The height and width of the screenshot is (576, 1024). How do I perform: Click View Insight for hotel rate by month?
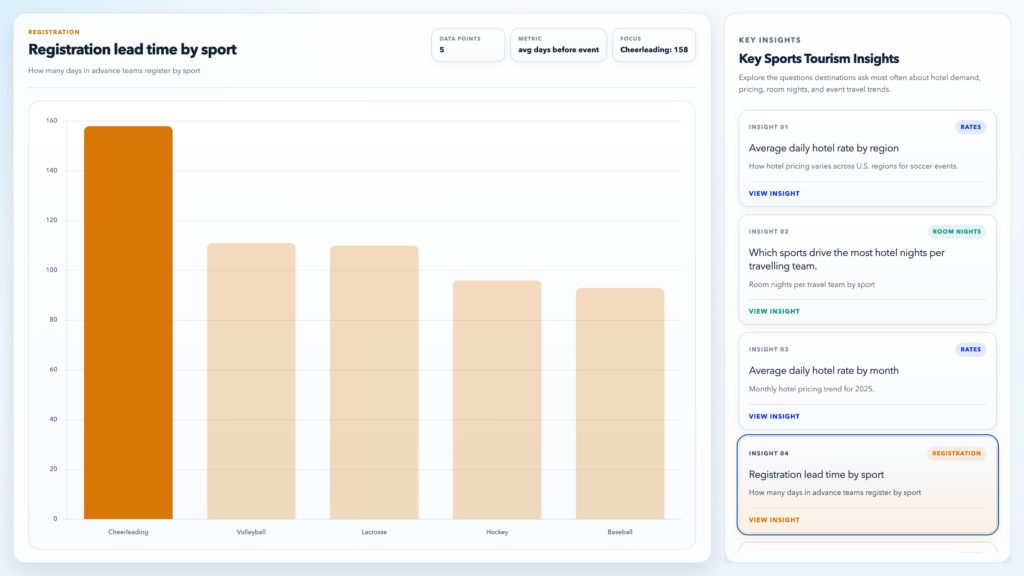coord(774,416)
